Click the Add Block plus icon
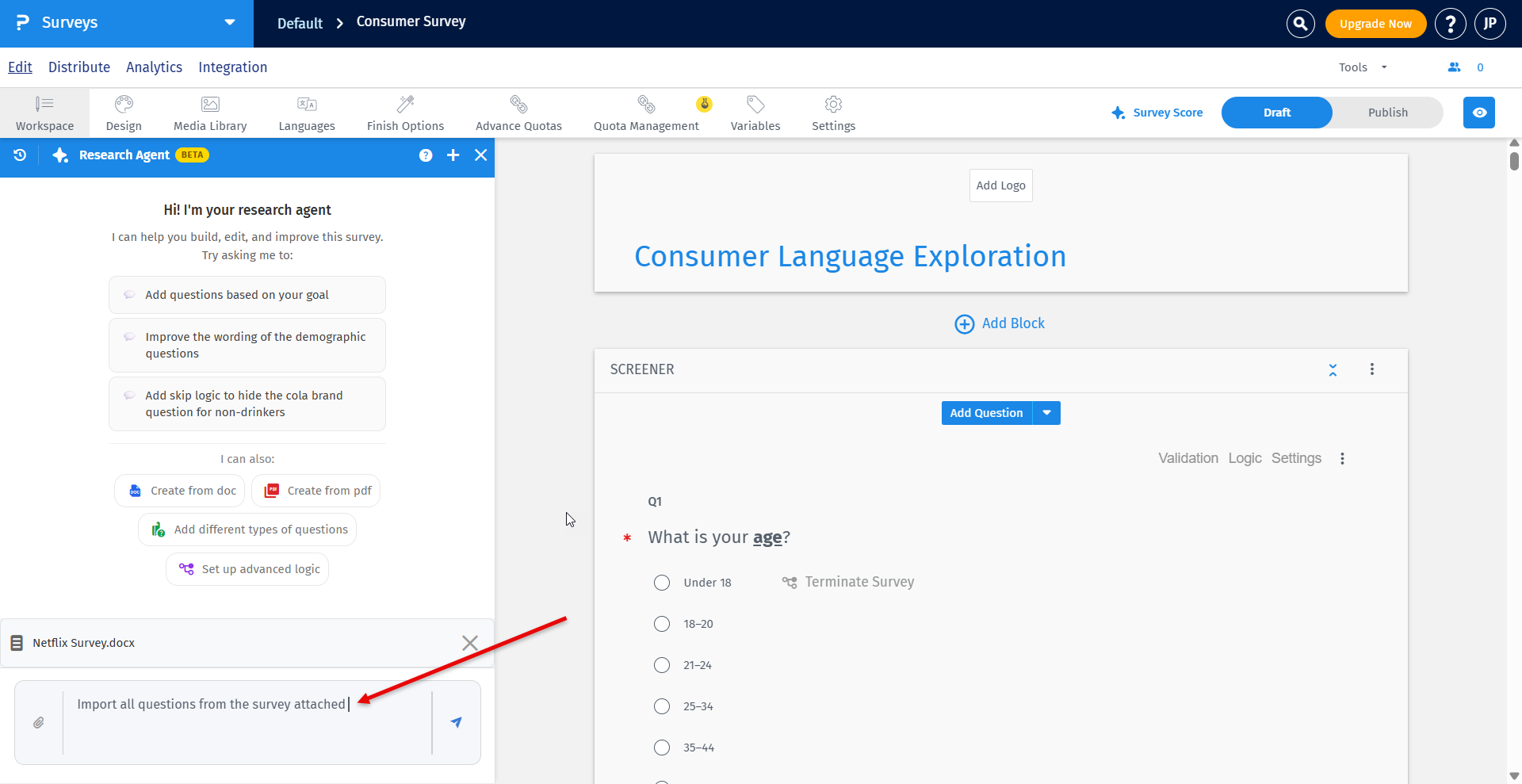Screen dimensions: 1522x784 pos(964,324)
